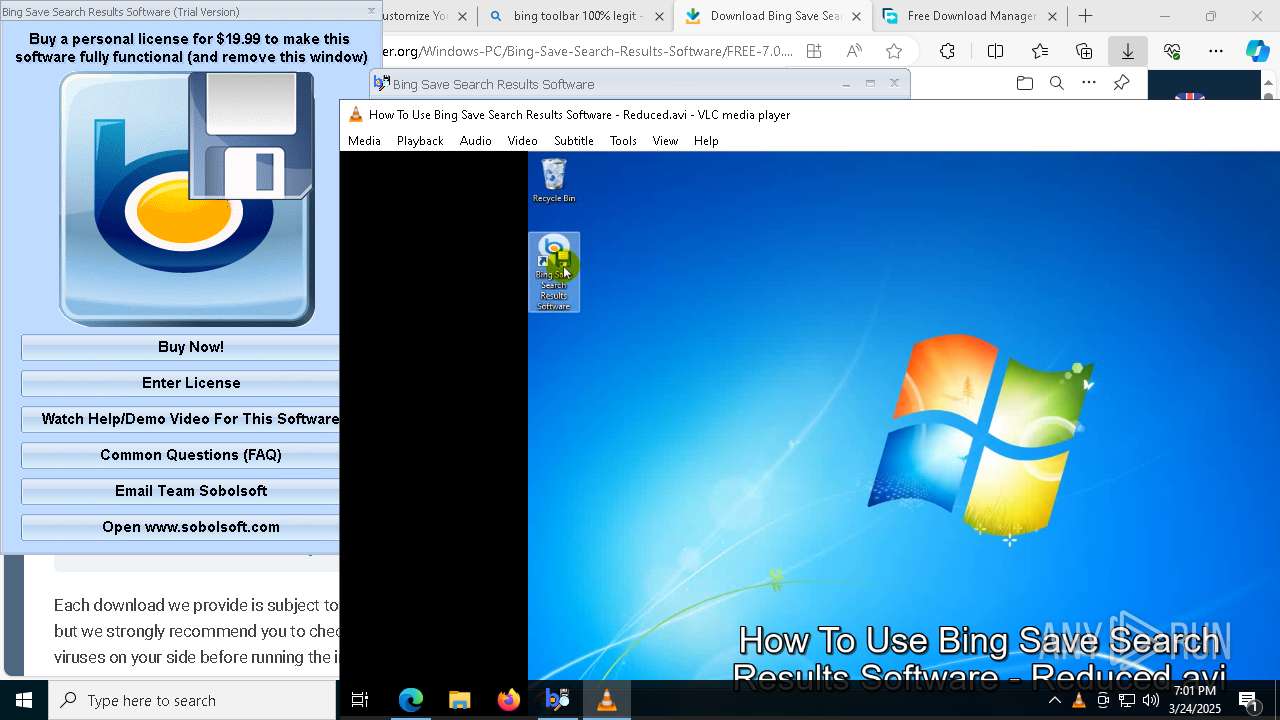Image resolution: width=1280 pixels, height=720 pixels.
Task: Open Windows Start menu
Action: pos(24,700)
